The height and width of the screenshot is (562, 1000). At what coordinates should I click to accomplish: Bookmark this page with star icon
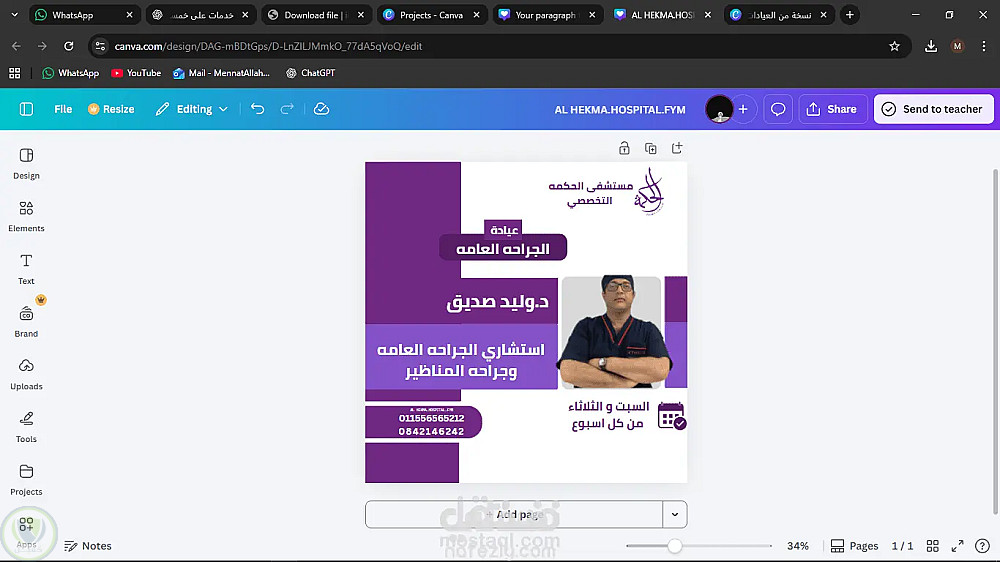point(895,46)
